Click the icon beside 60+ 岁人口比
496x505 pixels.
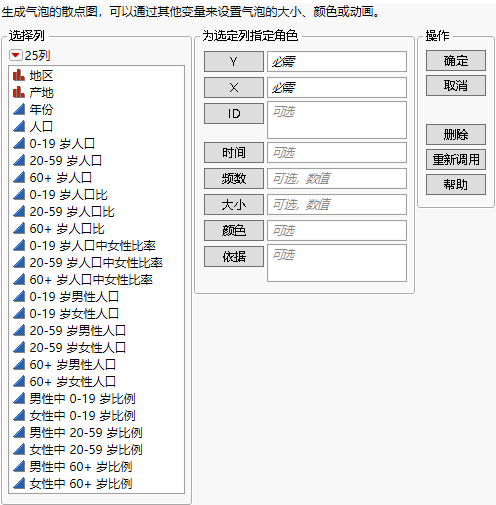click(19, 228)
